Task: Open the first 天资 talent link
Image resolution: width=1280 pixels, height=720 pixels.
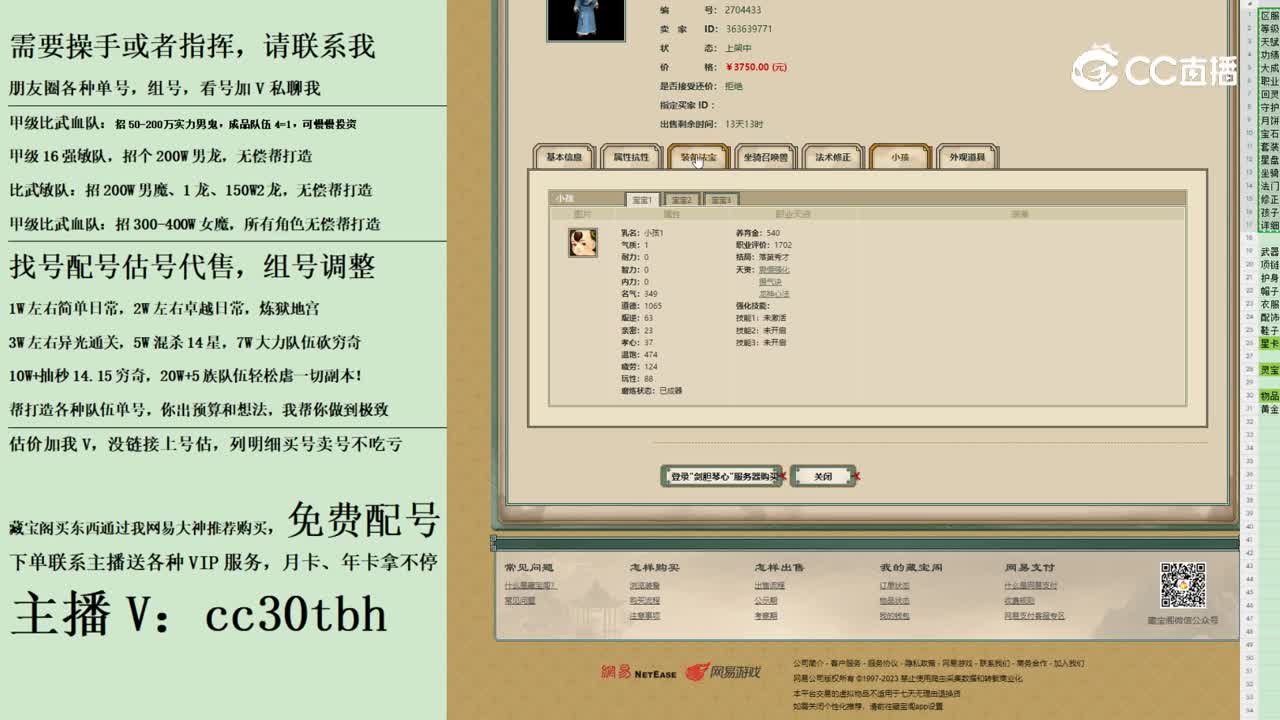Action: tap(774, 269)
